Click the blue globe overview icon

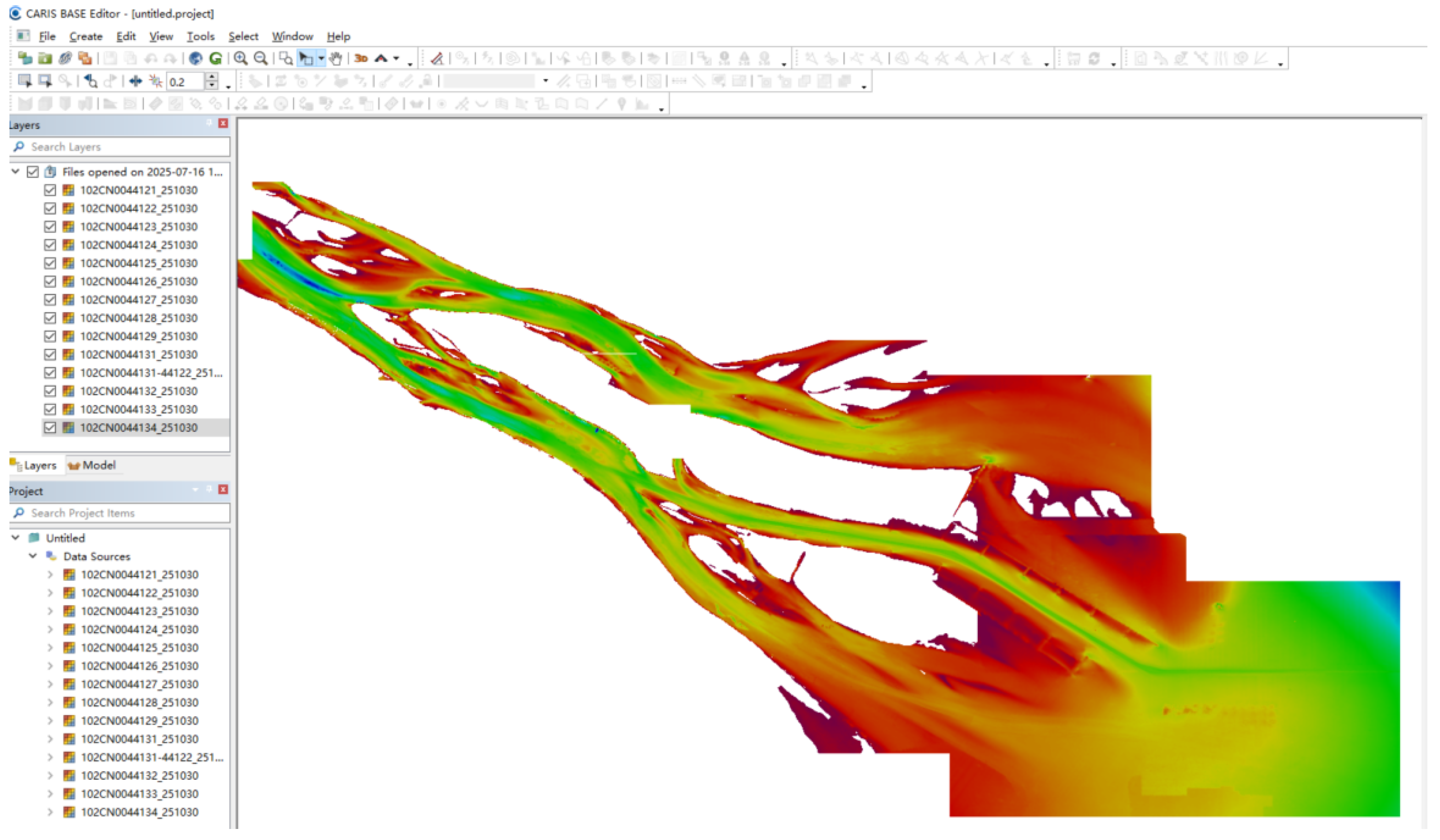196,58
